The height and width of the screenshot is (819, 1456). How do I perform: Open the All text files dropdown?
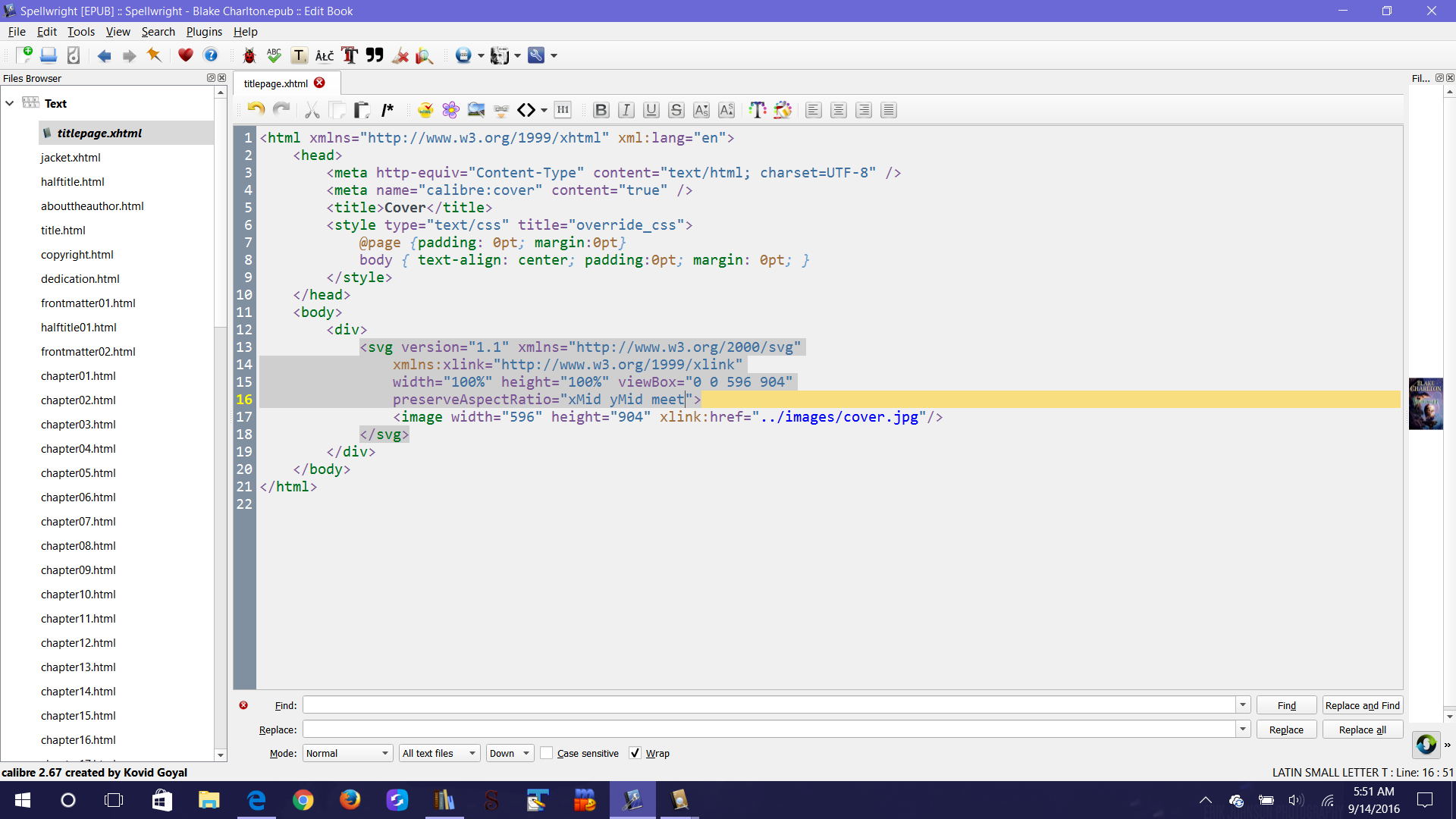[x=439, y=753]
